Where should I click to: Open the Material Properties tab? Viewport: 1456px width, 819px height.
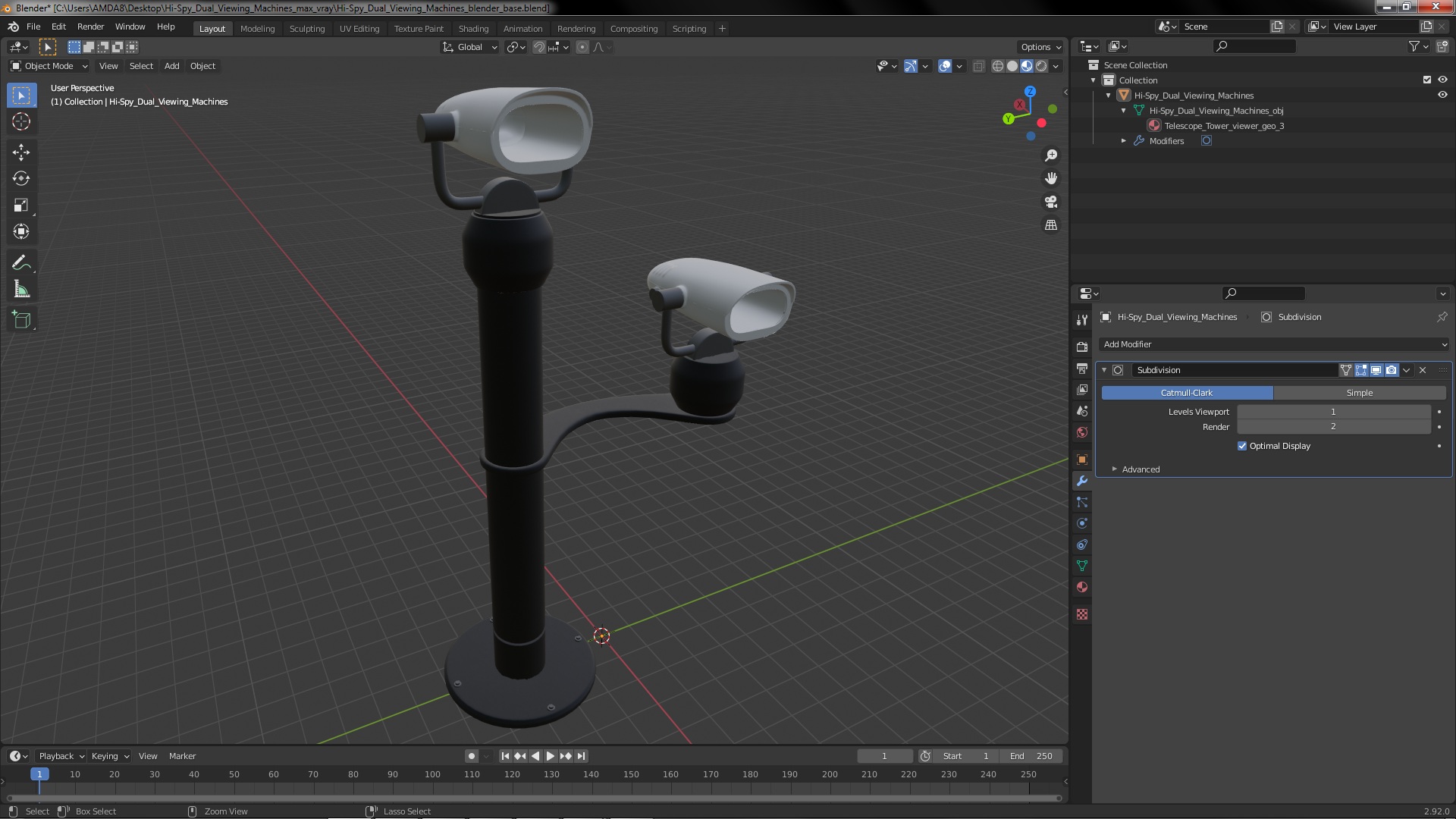tap(1082, 587)
